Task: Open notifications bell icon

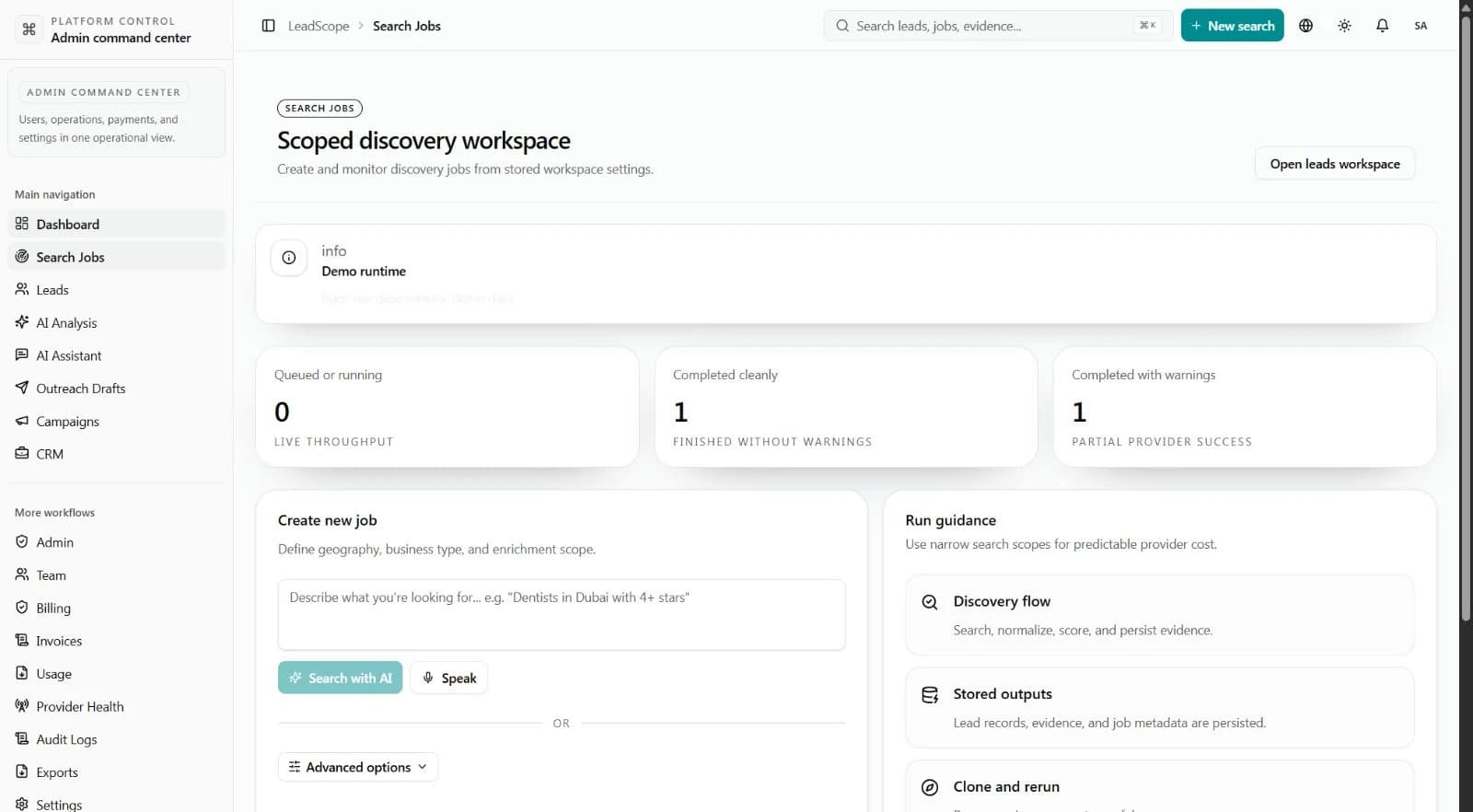Action: (1382, 26)
